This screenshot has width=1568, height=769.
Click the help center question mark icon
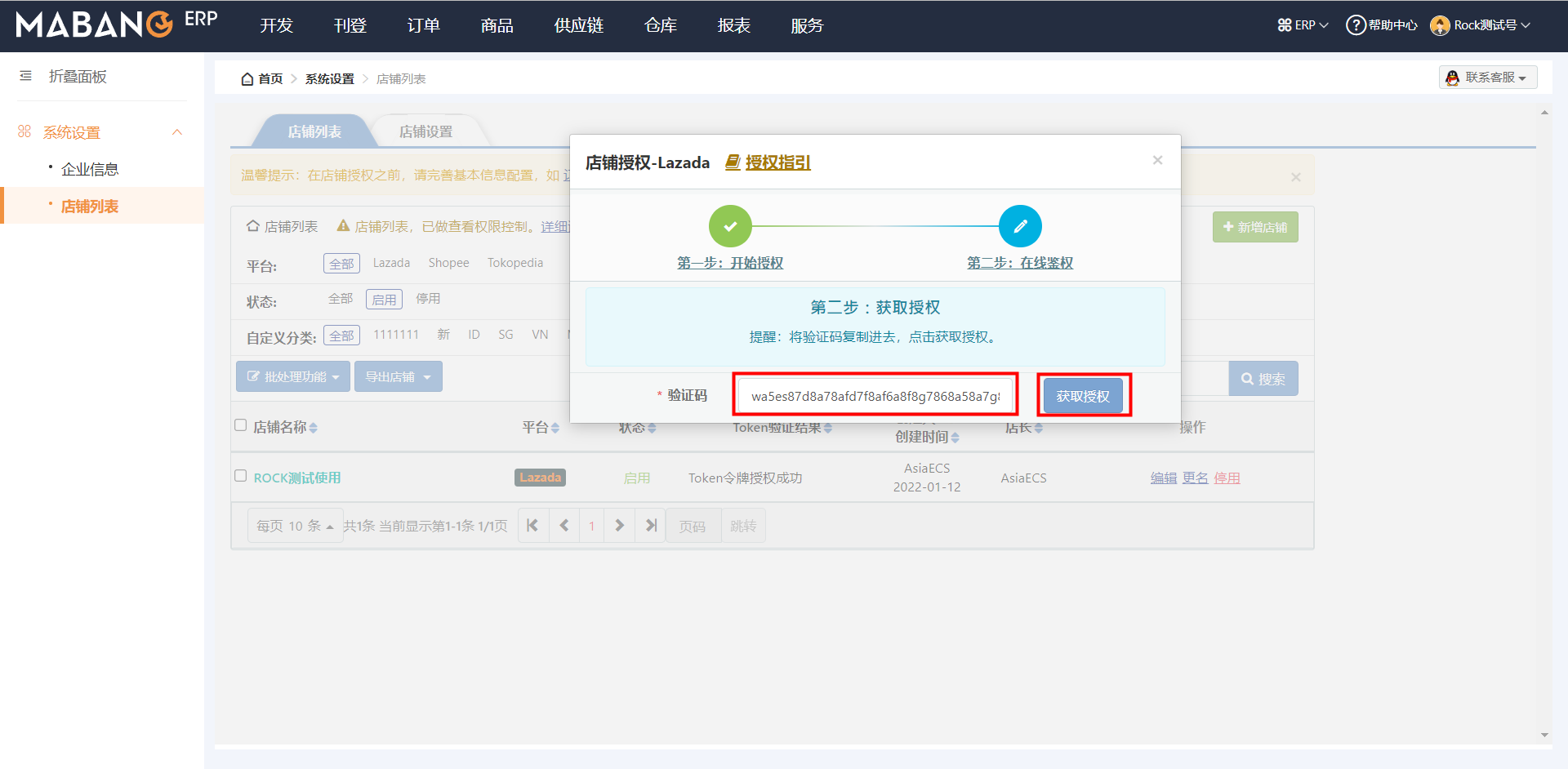(1356, 25)
